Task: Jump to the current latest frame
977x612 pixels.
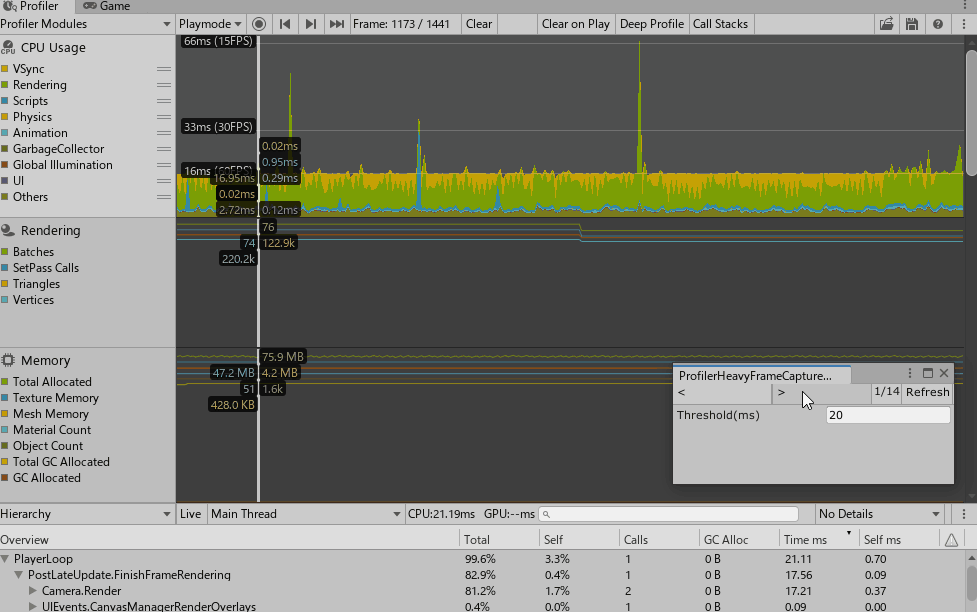Action: click(x=336, y=24)
